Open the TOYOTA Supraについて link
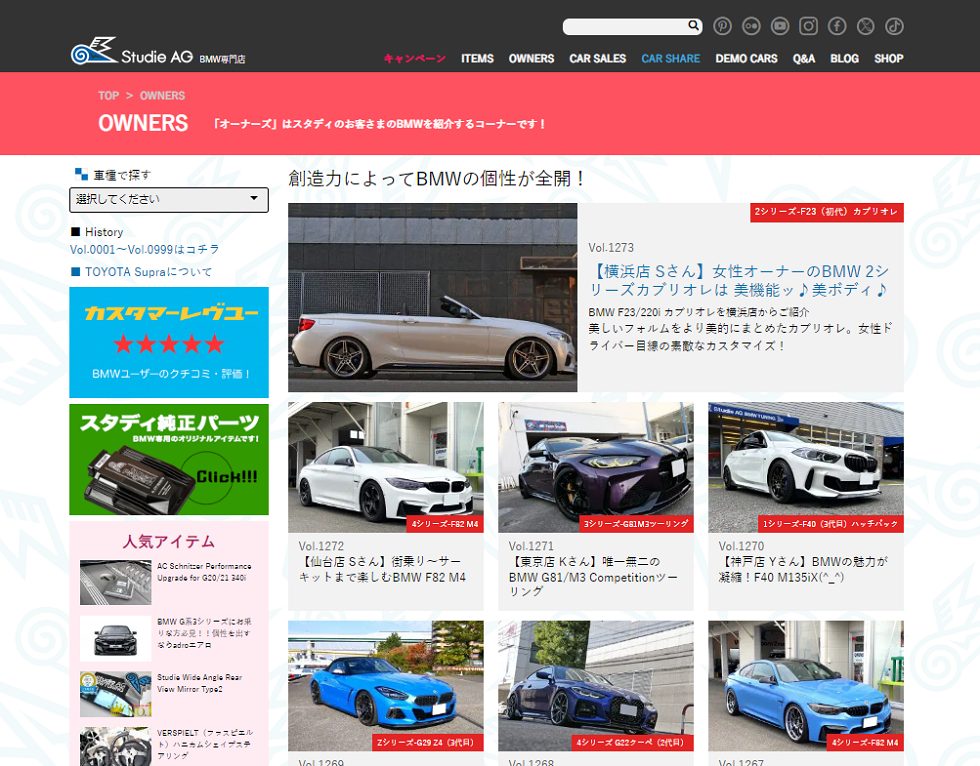 click(x=148, y=272)
